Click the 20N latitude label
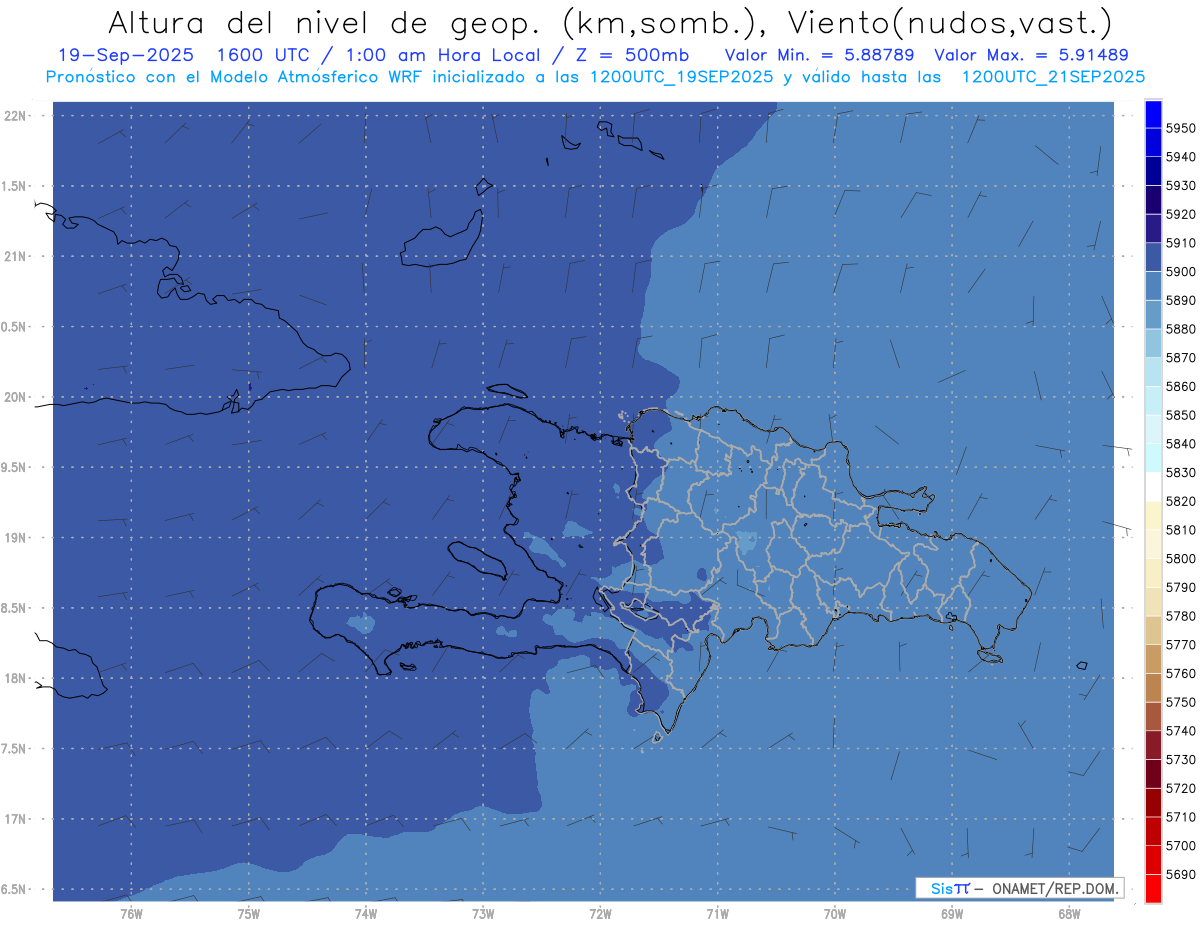The width and height of the screenshot is (1200, 927). click(x=15, y=397)
